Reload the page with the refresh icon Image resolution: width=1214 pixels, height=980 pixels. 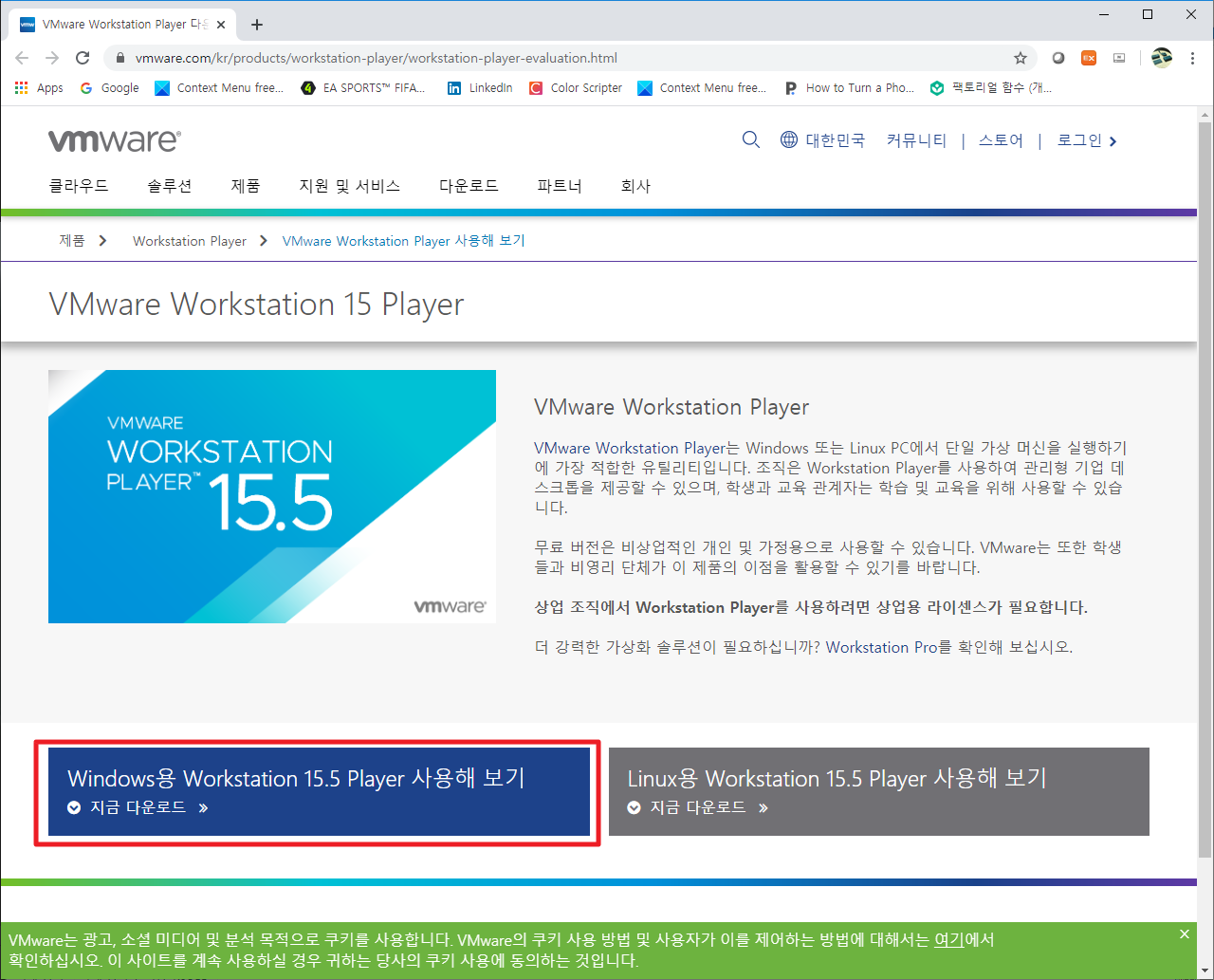click(83, 58)
